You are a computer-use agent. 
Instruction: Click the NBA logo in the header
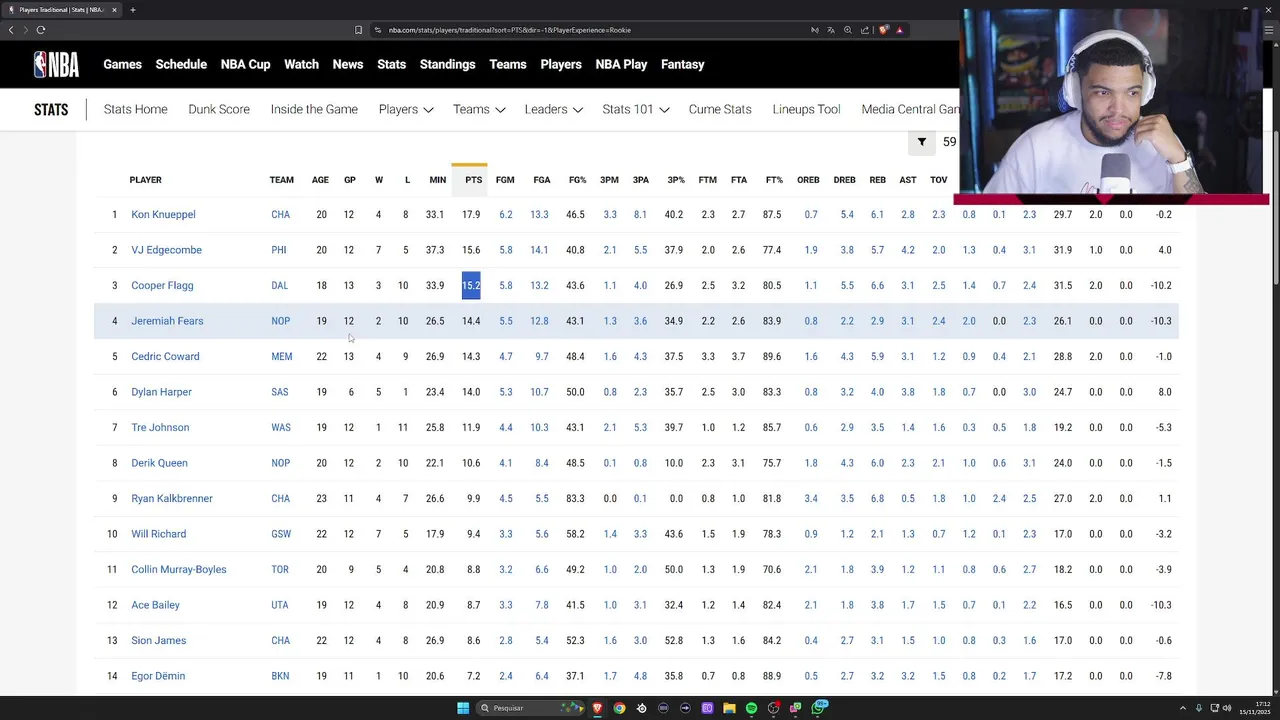point(56,64)
